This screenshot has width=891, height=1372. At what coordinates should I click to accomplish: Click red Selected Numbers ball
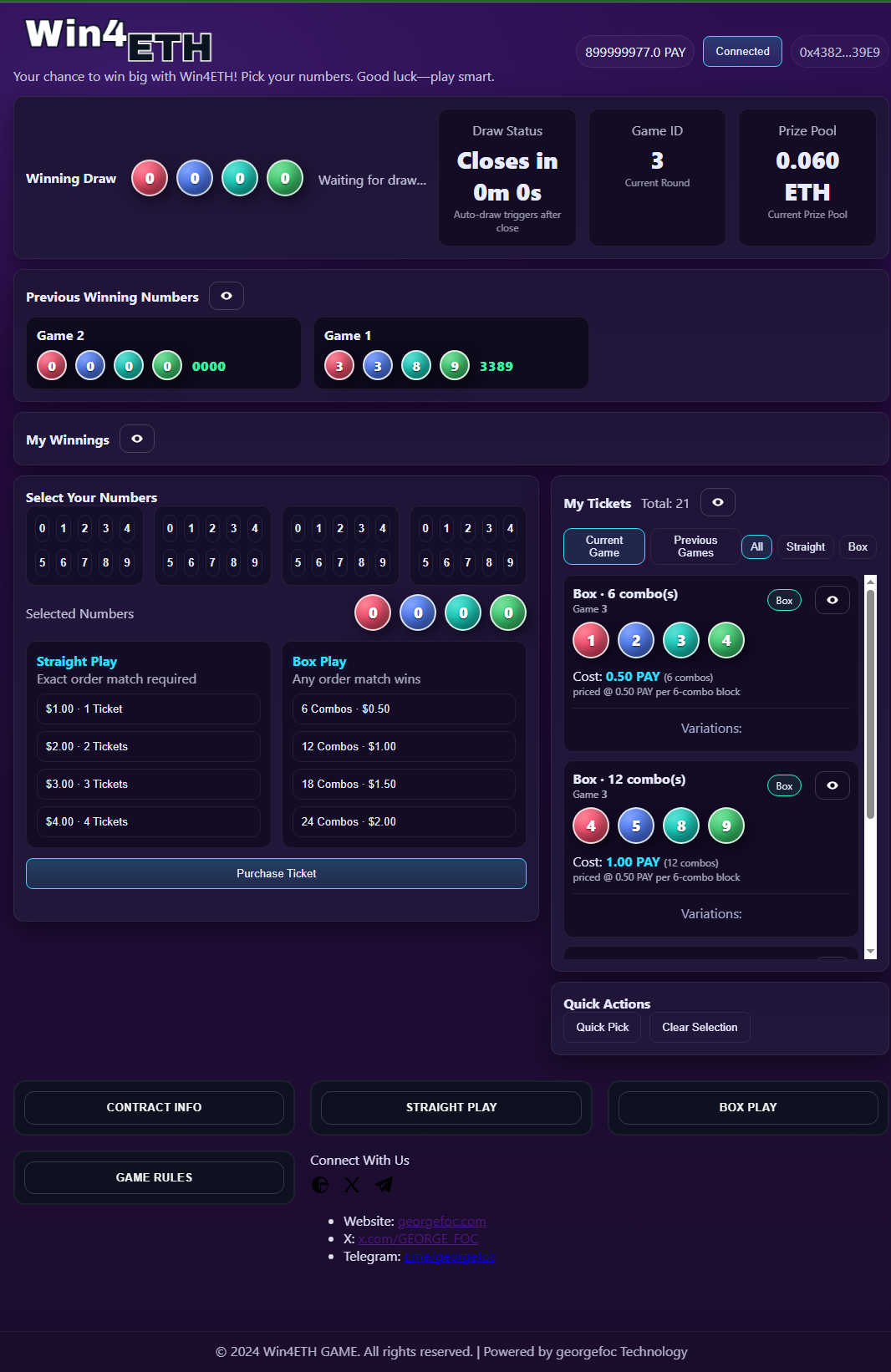click(x=374, y=612)
